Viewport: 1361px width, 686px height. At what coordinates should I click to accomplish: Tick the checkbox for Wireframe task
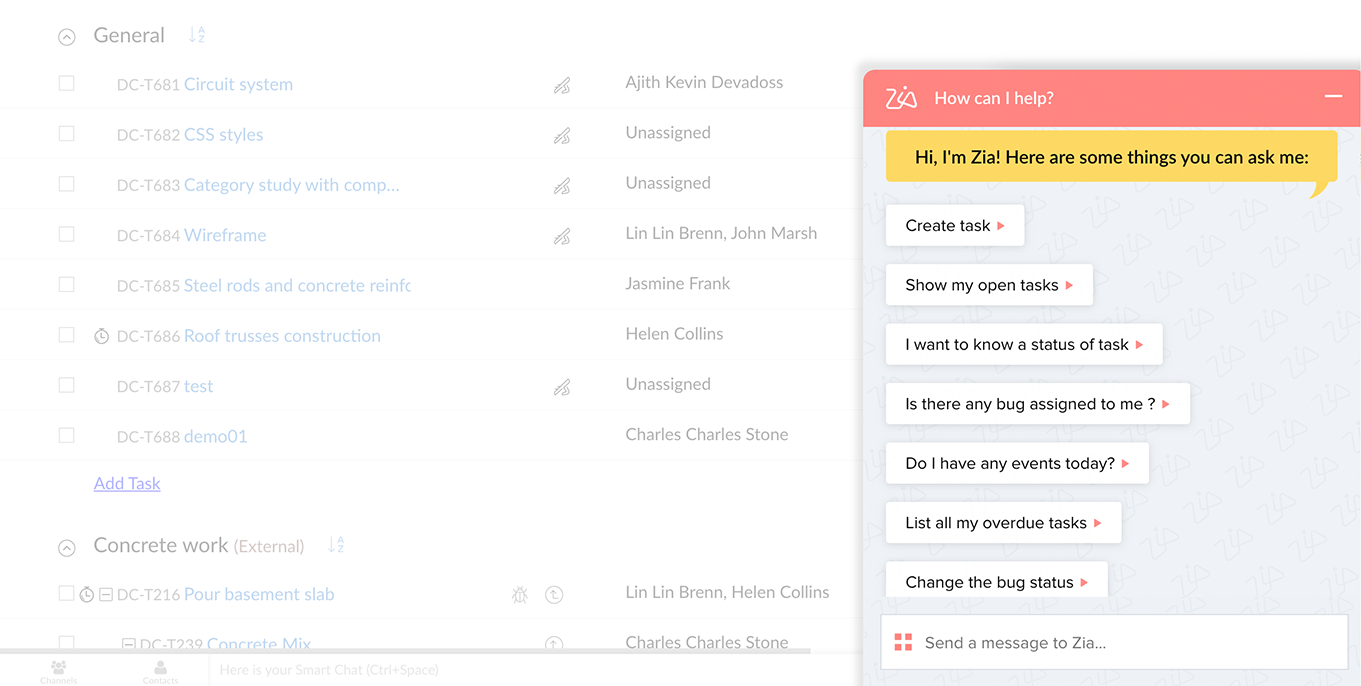pos(66,234)
